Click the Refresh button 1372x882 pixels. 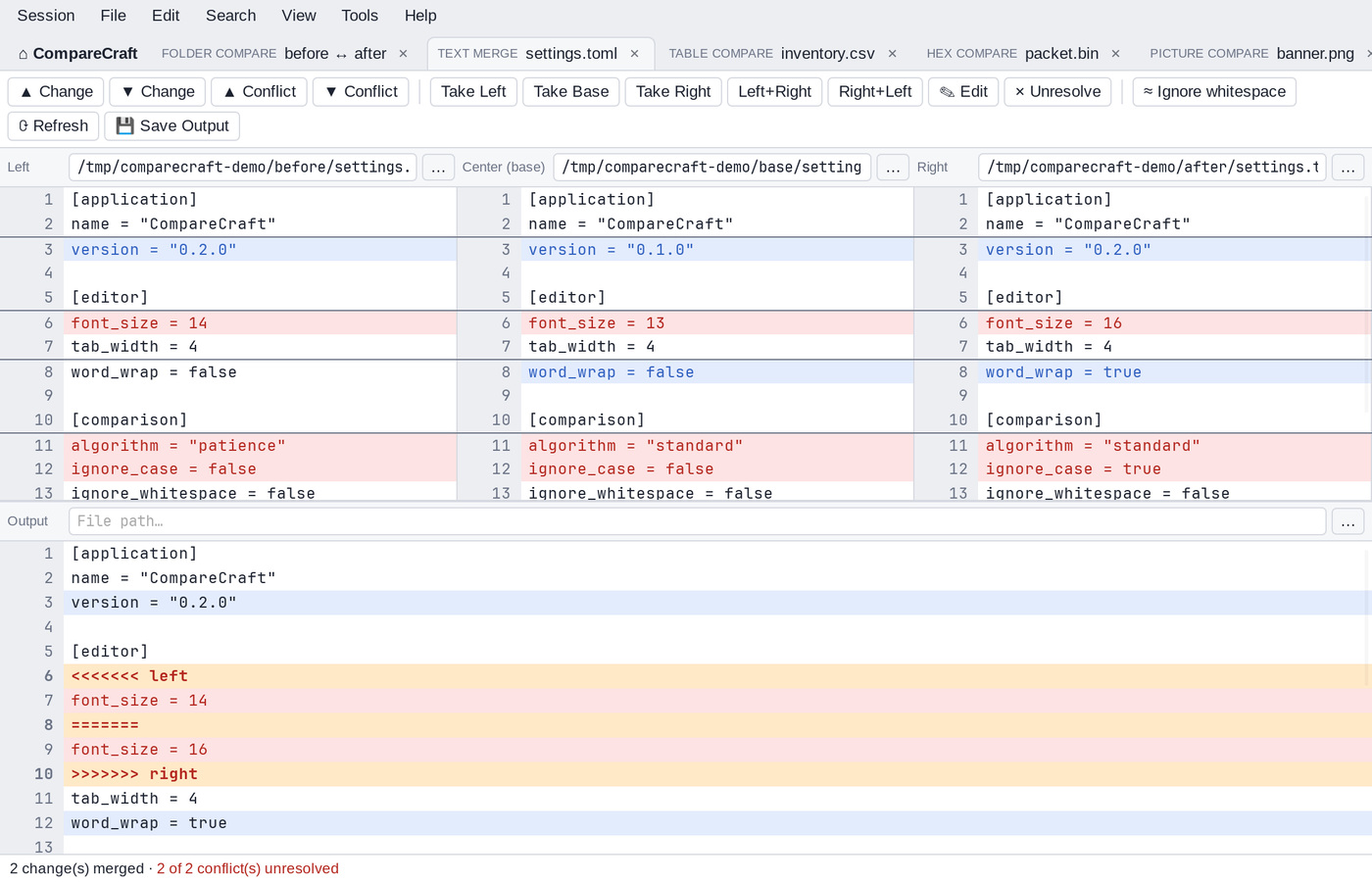point(53,125)
